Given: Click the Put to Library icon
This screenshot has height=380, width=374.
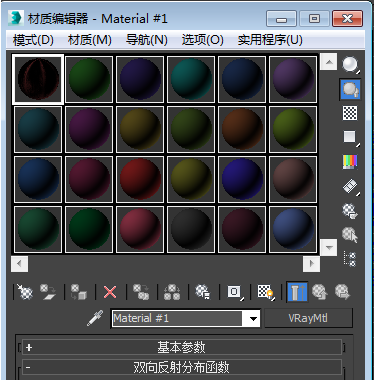Looking at the screenshot, I should [x=203, y=292].
